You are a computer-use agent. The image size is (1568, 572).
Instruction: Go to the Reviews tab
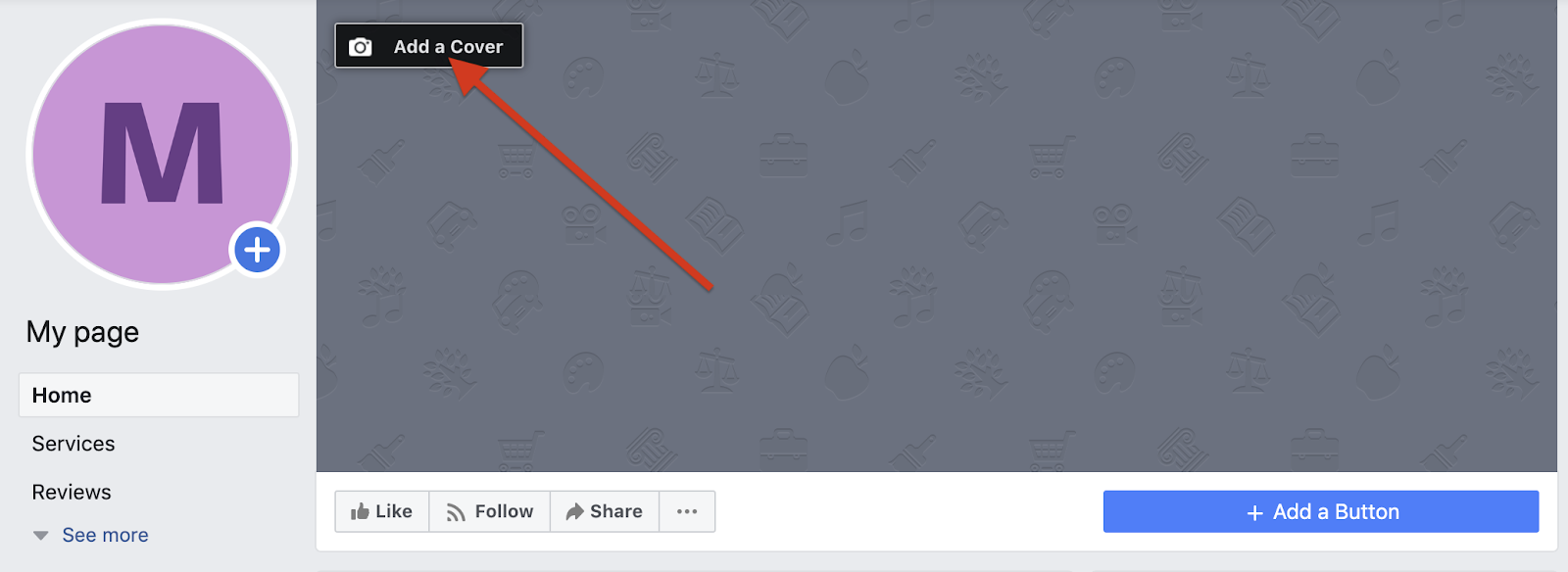72,492
